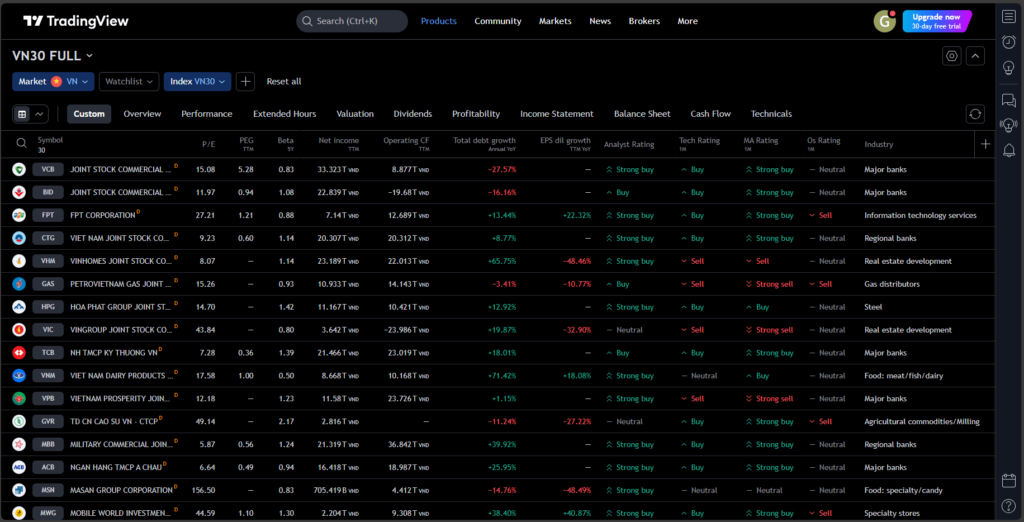Switch to the Profitability tab
The width and height of the screenshot is (1024, 522).
[476, 114]
